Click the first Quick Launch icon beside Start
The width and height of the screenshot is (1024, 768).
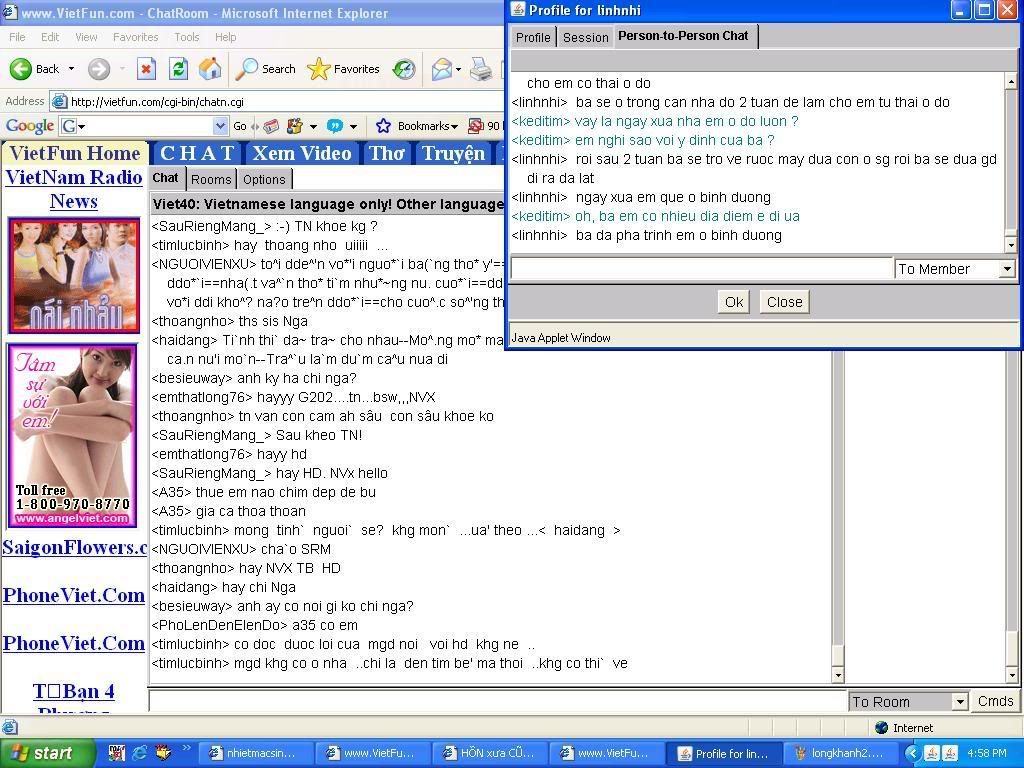[117, 753]
